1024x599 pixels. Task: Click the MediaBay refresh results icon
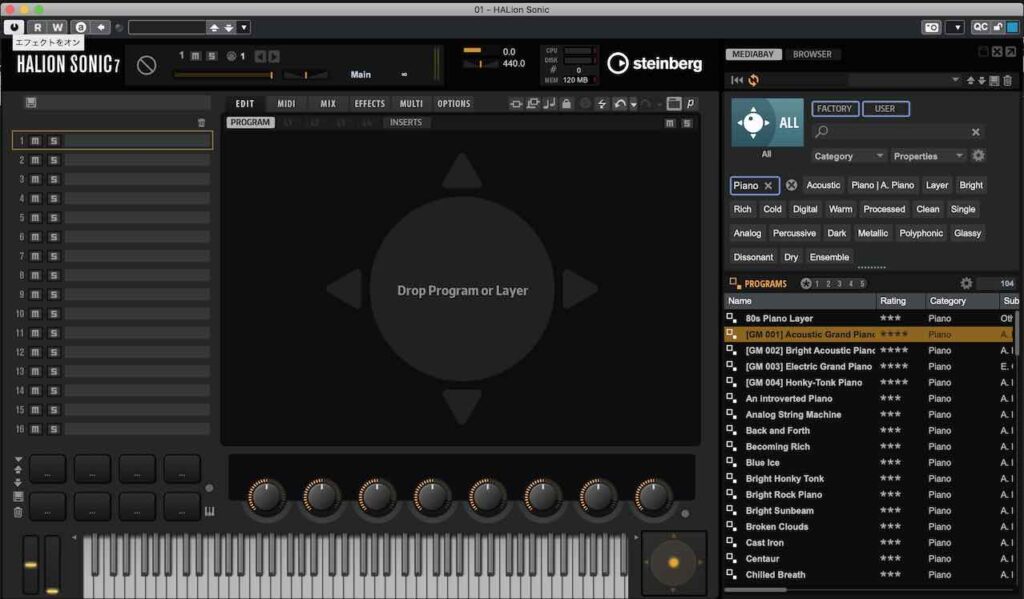pos(753,80)
